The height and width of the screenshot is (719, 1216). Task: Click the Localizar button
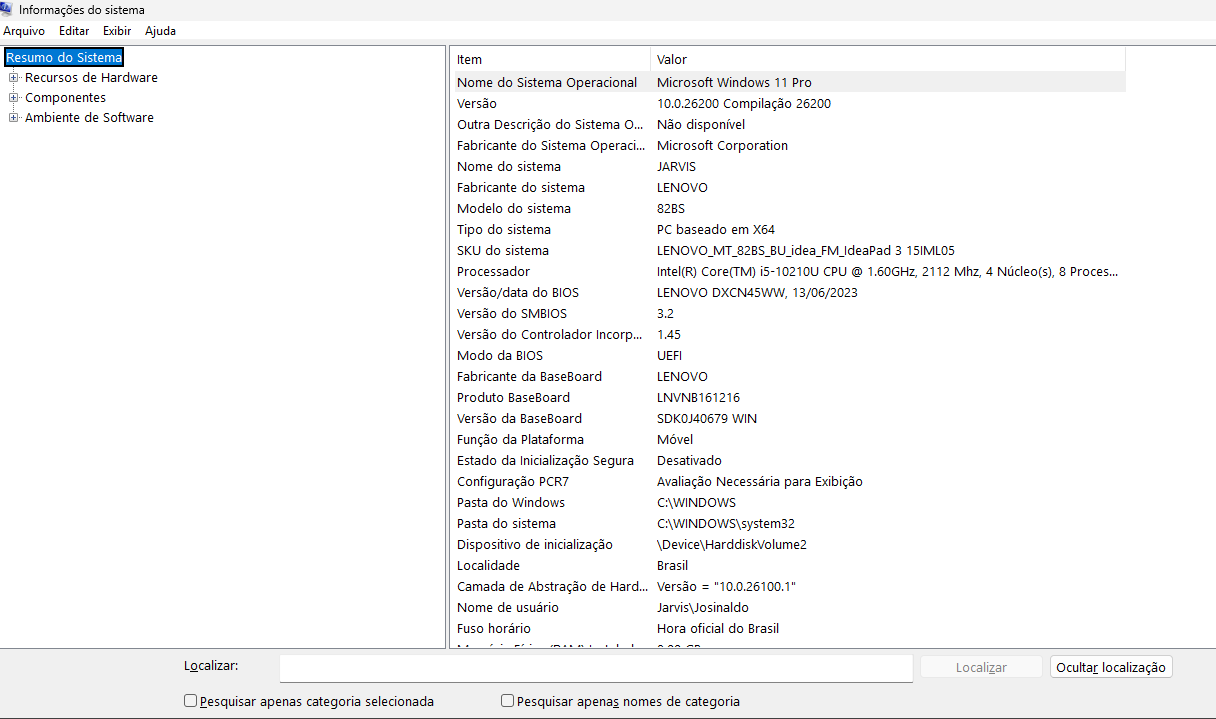click(x=981, y=667)
